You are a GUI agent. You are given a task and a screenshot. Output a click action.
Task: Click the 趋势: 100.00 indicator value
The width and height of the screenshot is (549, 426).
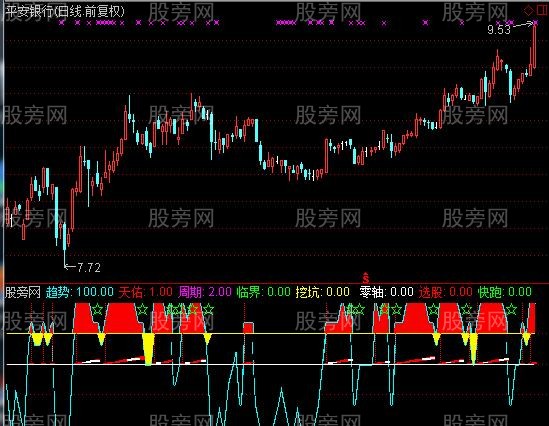click(x=80, y=292)
